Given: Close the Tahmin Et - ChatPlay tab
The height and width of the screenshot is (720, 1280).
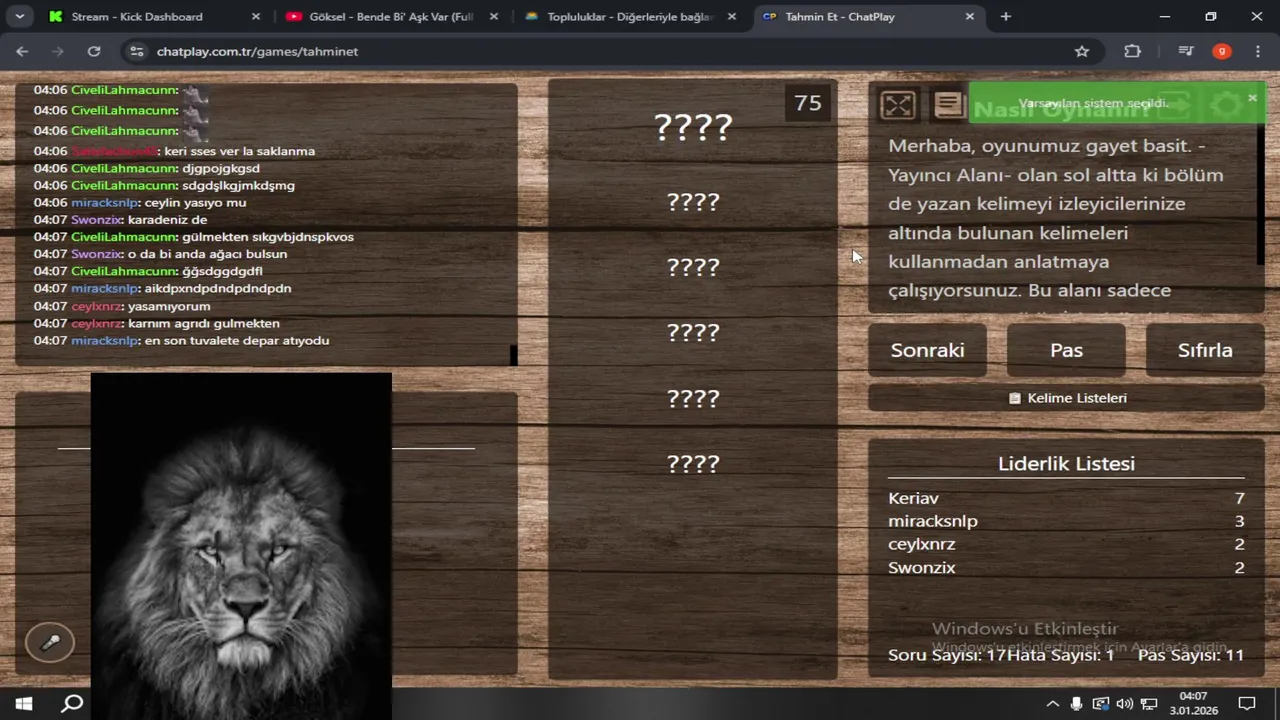Looking at the screenshot, I should (969, 16).
